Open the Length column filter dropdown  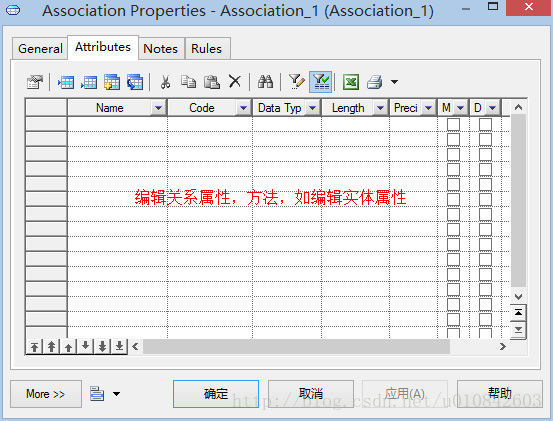380,108
